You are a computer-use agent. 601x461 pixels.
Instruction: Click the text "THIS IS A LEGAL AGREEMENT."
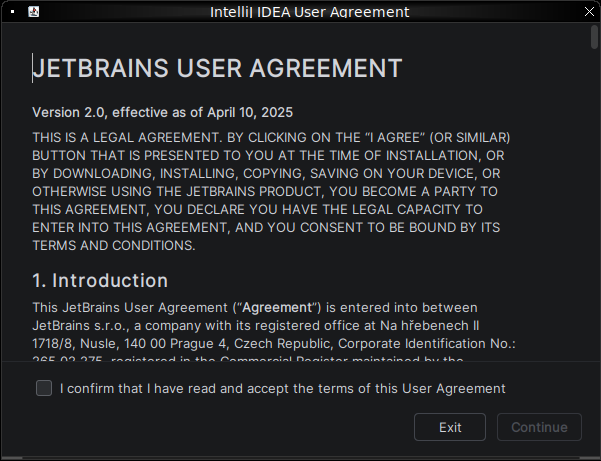pyautogui.click(x=127, y=137)
